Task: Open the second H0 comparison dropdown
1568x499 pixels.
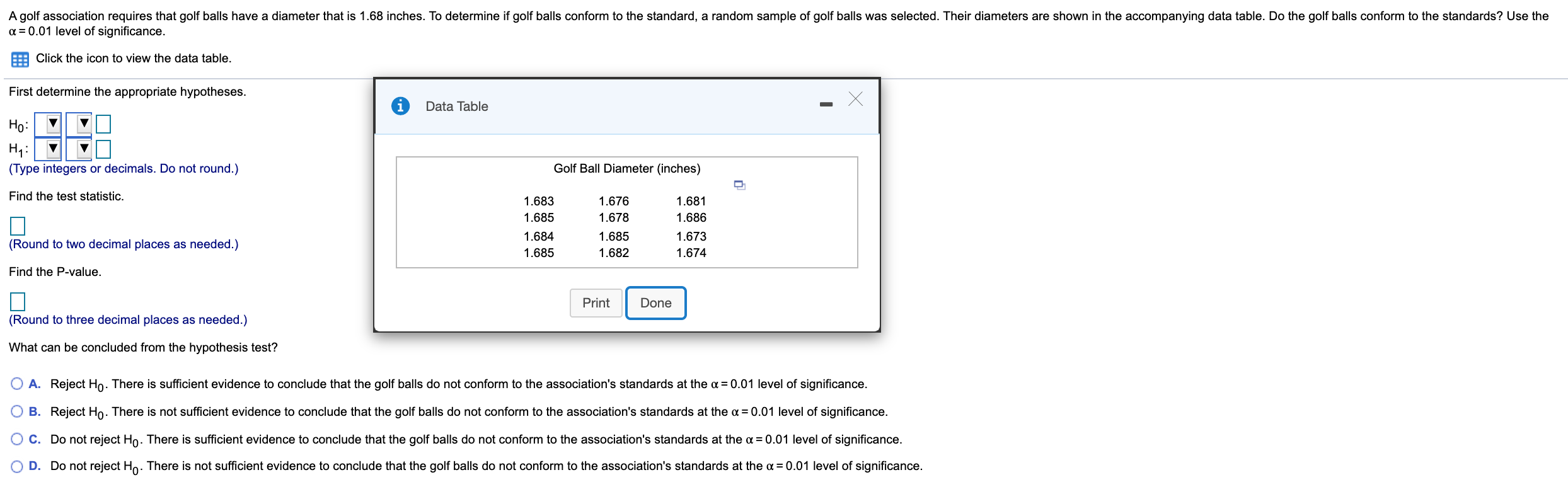Action: click(x=79, y=124)
